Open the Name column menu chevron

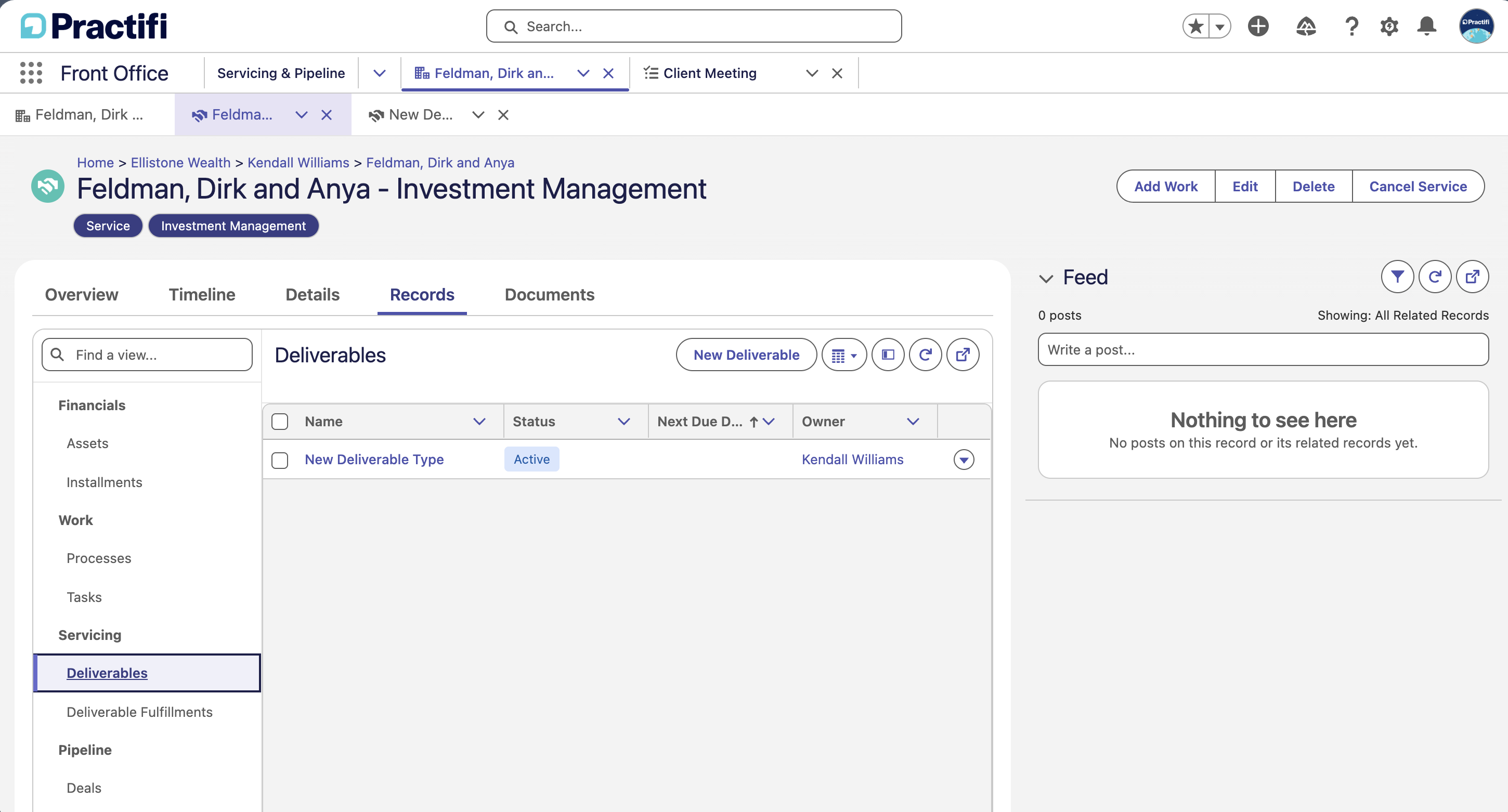click(x=479, y=422)
